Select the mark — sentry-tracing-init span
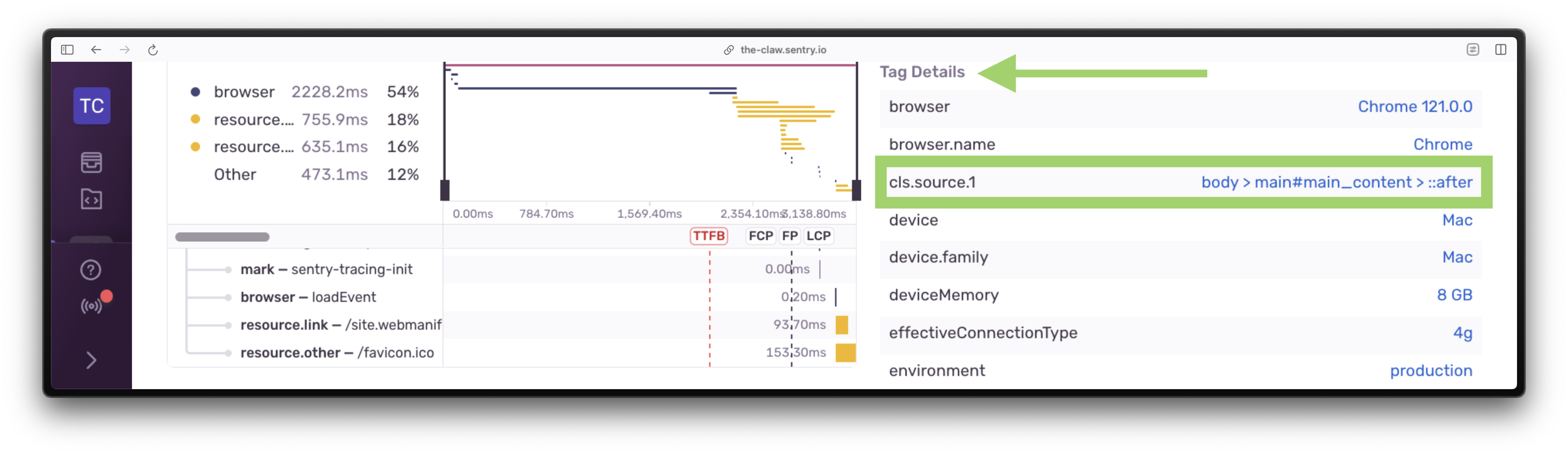1568x454 pixels. 326,269
